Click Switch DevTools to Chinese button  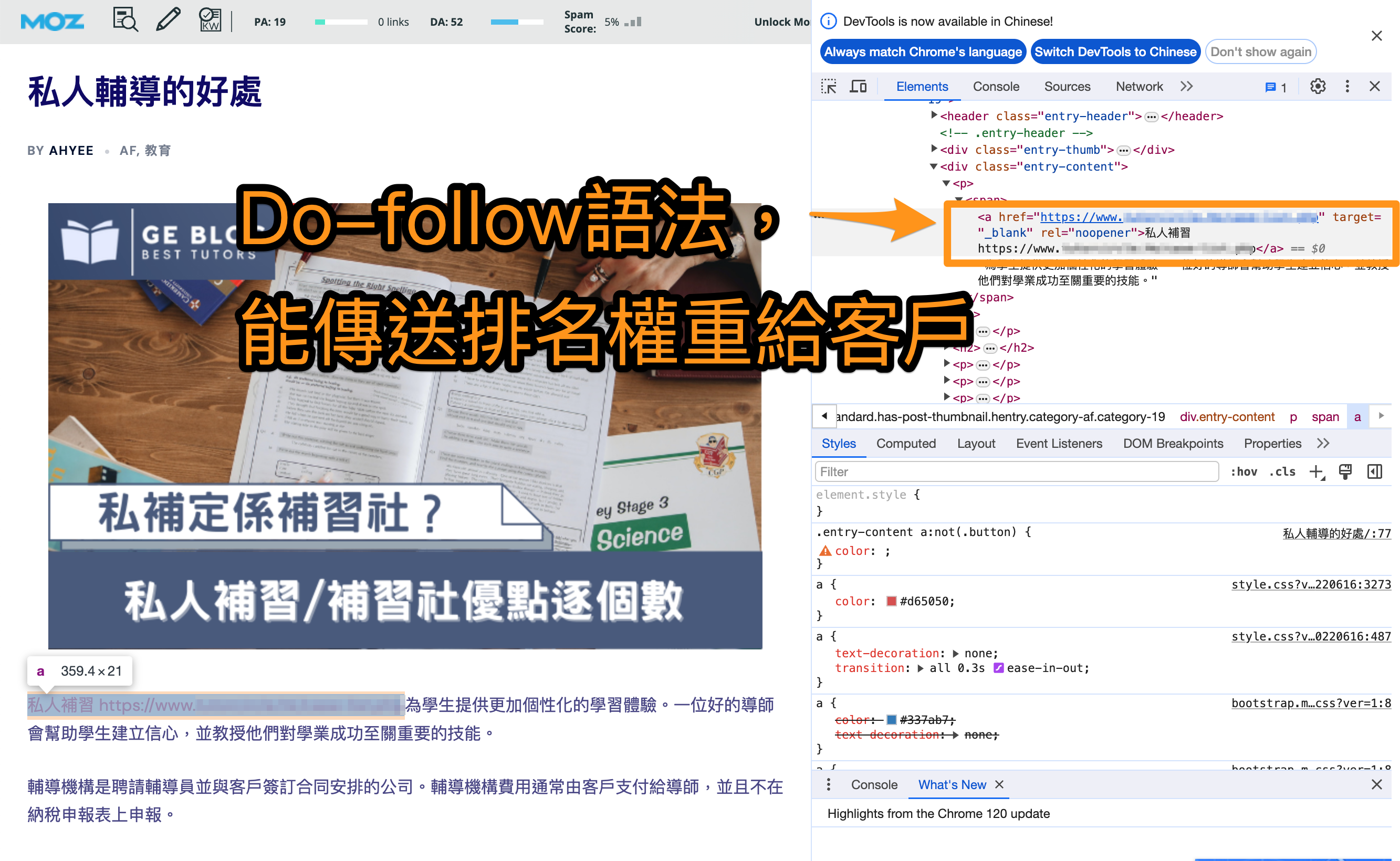click(1115, 52)
